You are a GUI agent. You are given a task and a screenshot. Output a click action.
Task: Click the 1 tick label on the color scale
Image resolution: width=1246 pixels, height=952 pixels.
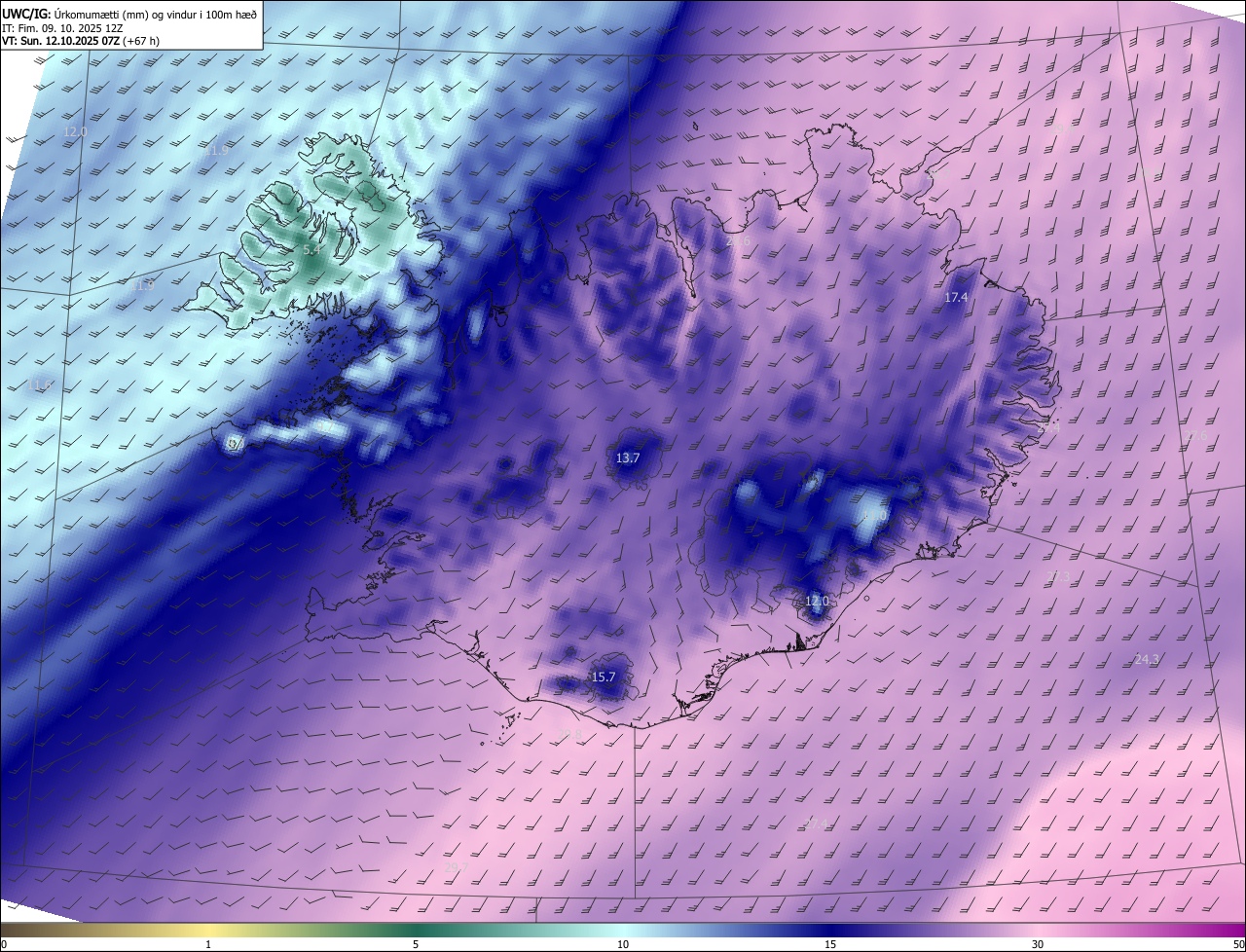point(208,945)
